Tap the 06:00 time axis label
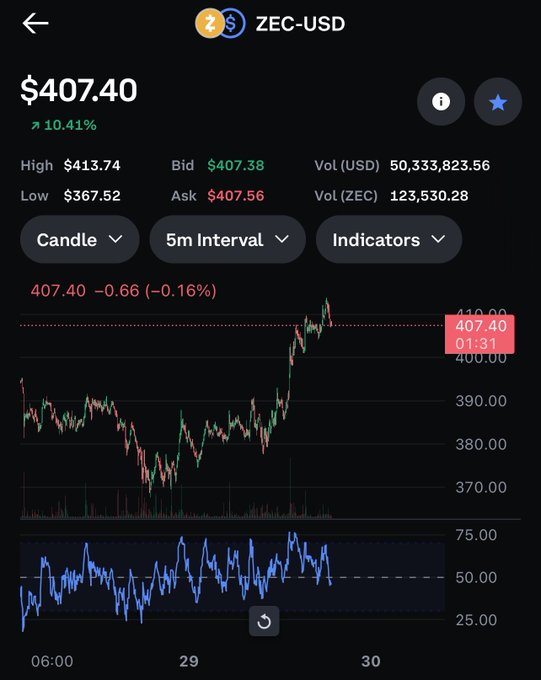This screenshot has width=541, height=680. 52,661
